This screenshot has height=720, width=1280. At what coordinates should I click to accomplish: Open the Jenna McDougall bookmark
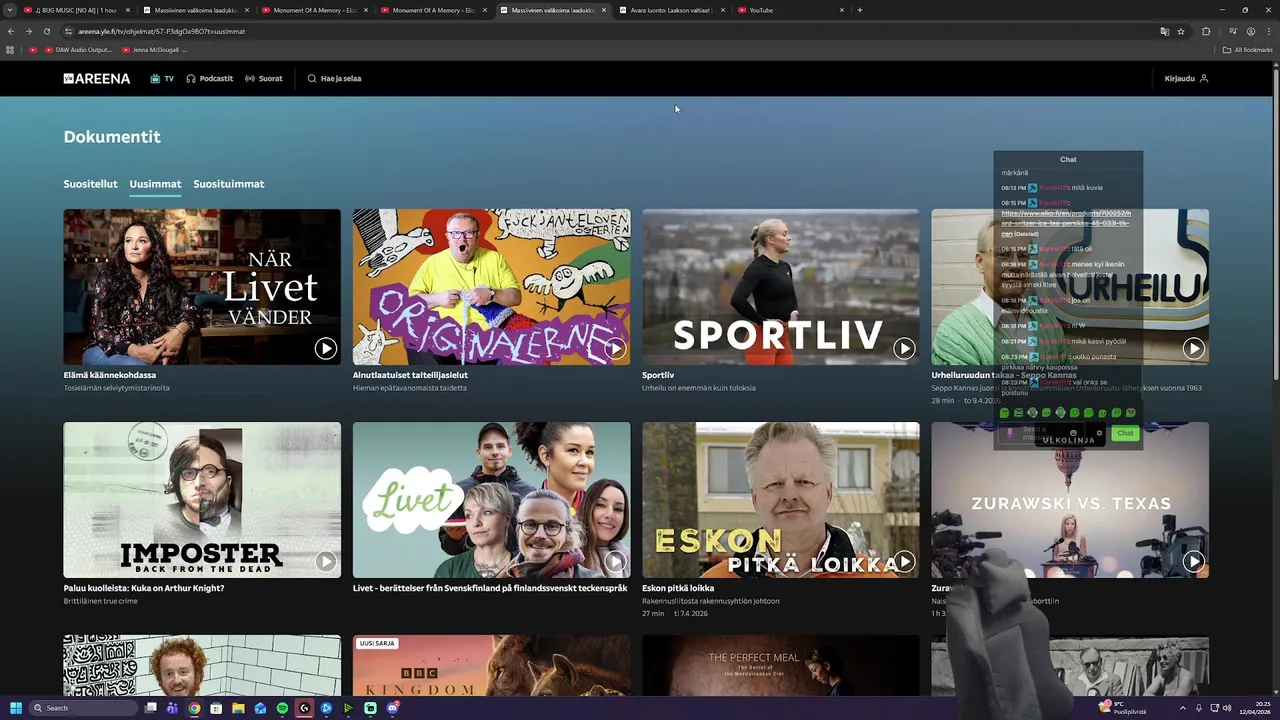[x=155, y=50]
